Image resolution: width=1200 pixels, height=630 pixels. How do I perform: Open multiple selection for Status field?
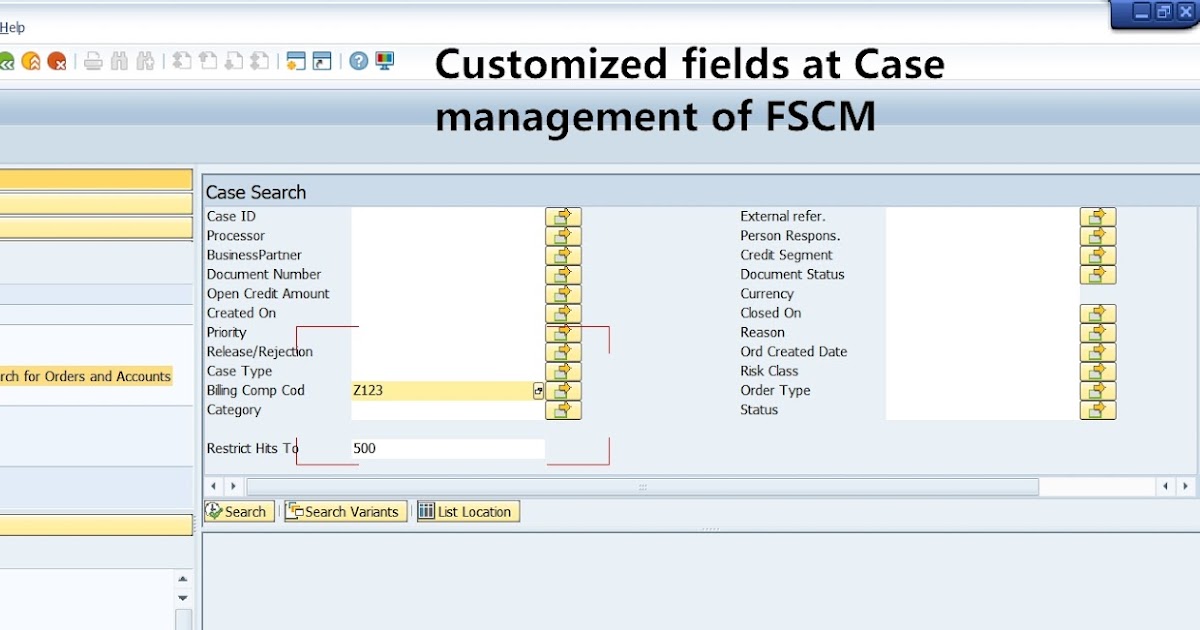pyautogui.click(x=1097, y=410)
